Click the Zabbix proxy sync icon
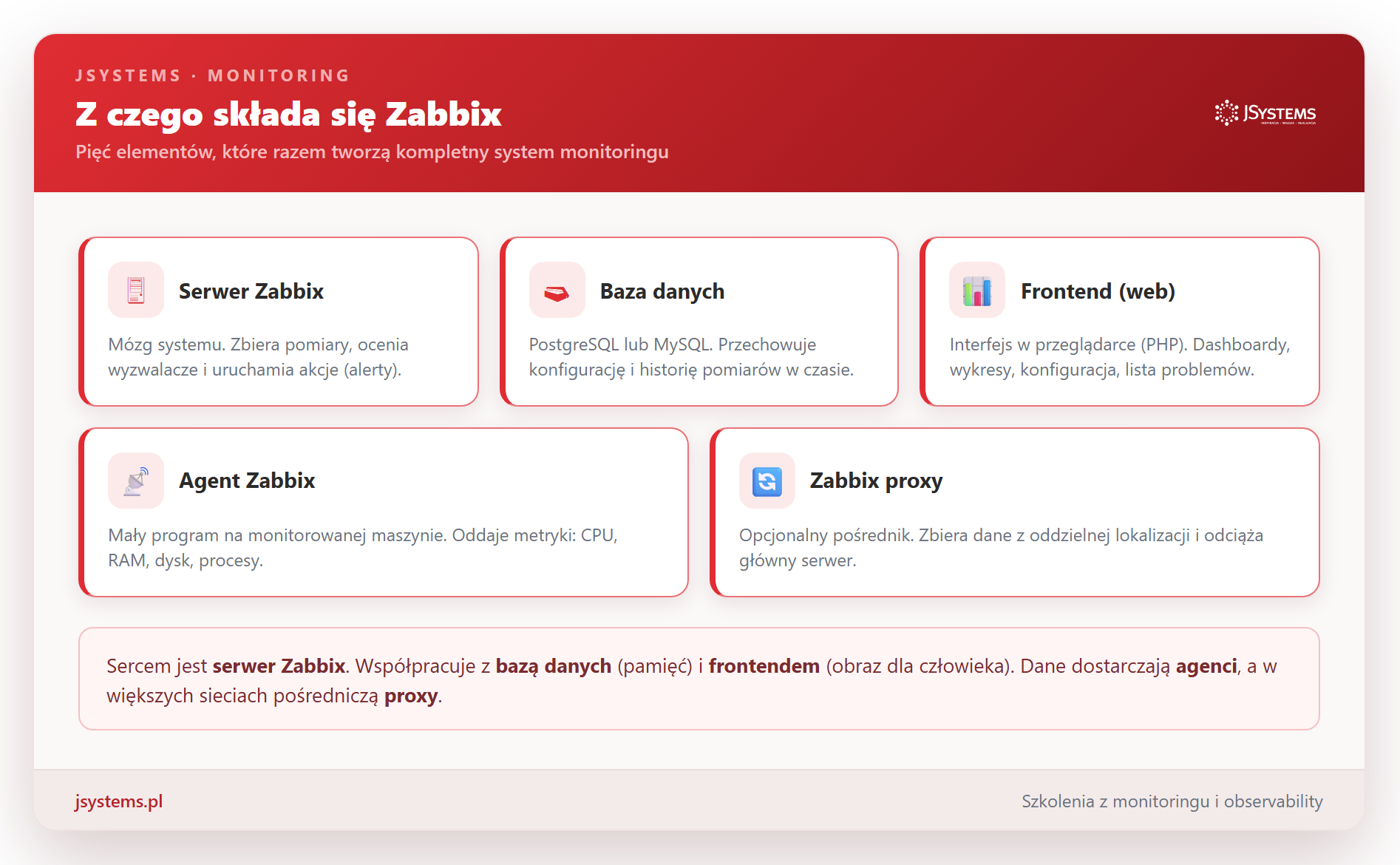The width and height of the screenshot is (1400, 865). pyautogui.click(x=767, y=481)
